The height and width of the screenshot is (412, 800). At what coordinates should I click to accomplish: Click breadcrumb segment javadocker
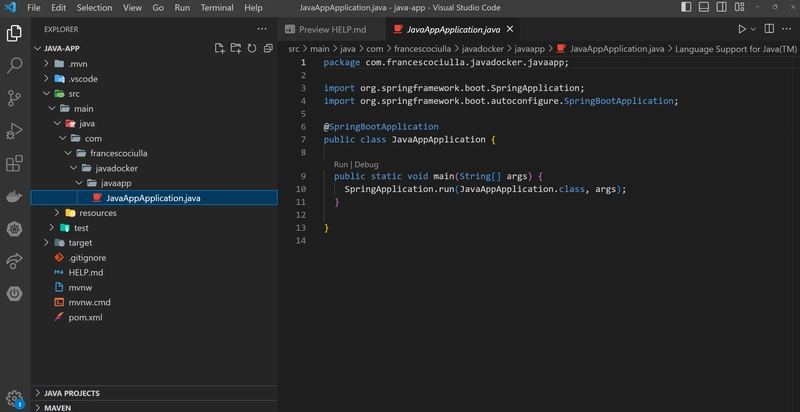(483, 49)
